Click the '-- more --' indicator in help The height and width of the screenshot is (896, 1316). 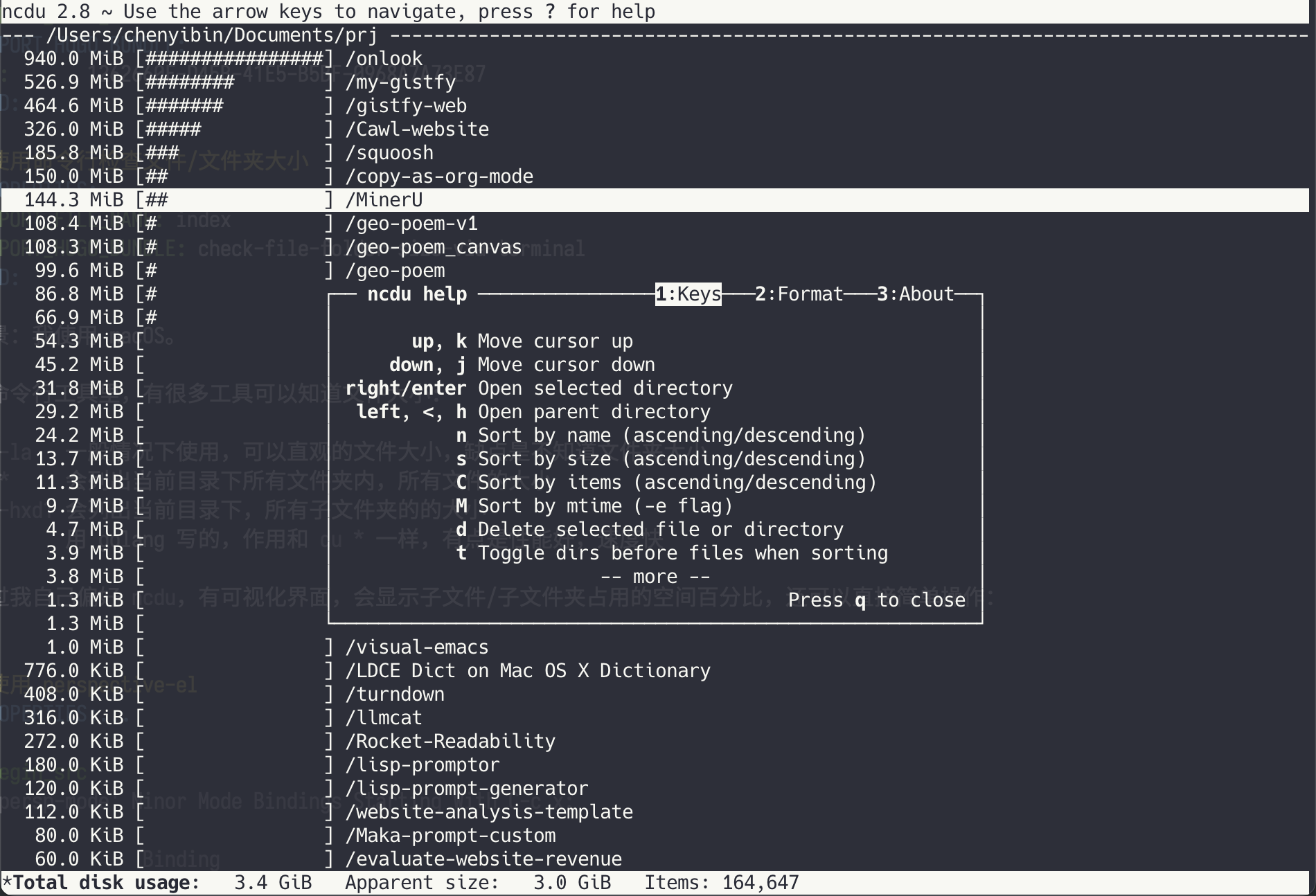coord(655,577)
